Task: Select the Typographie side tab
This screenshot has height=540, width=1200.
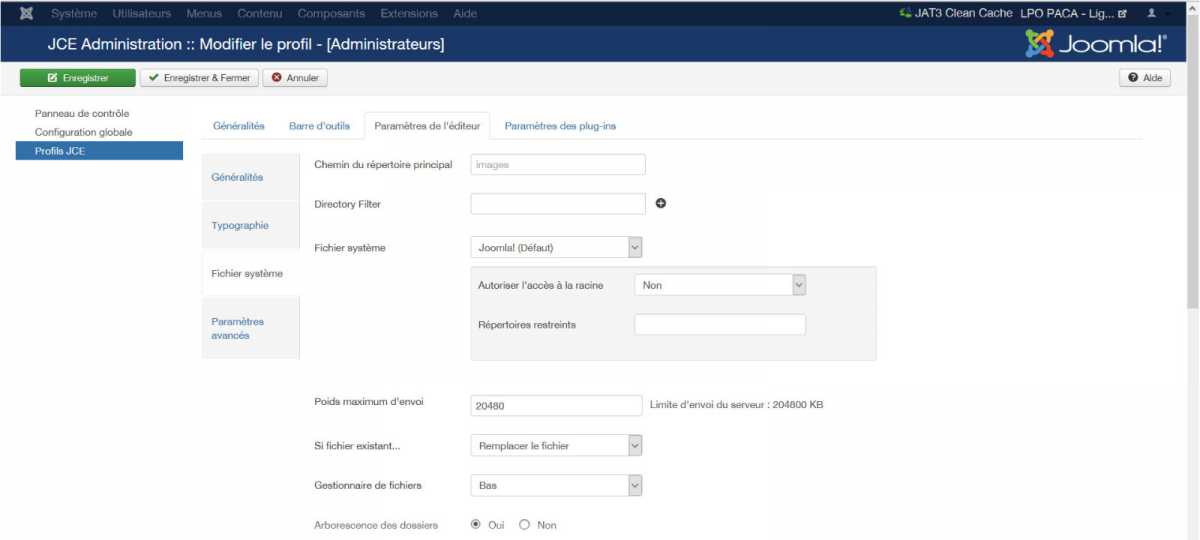Action: click(240, 226)
